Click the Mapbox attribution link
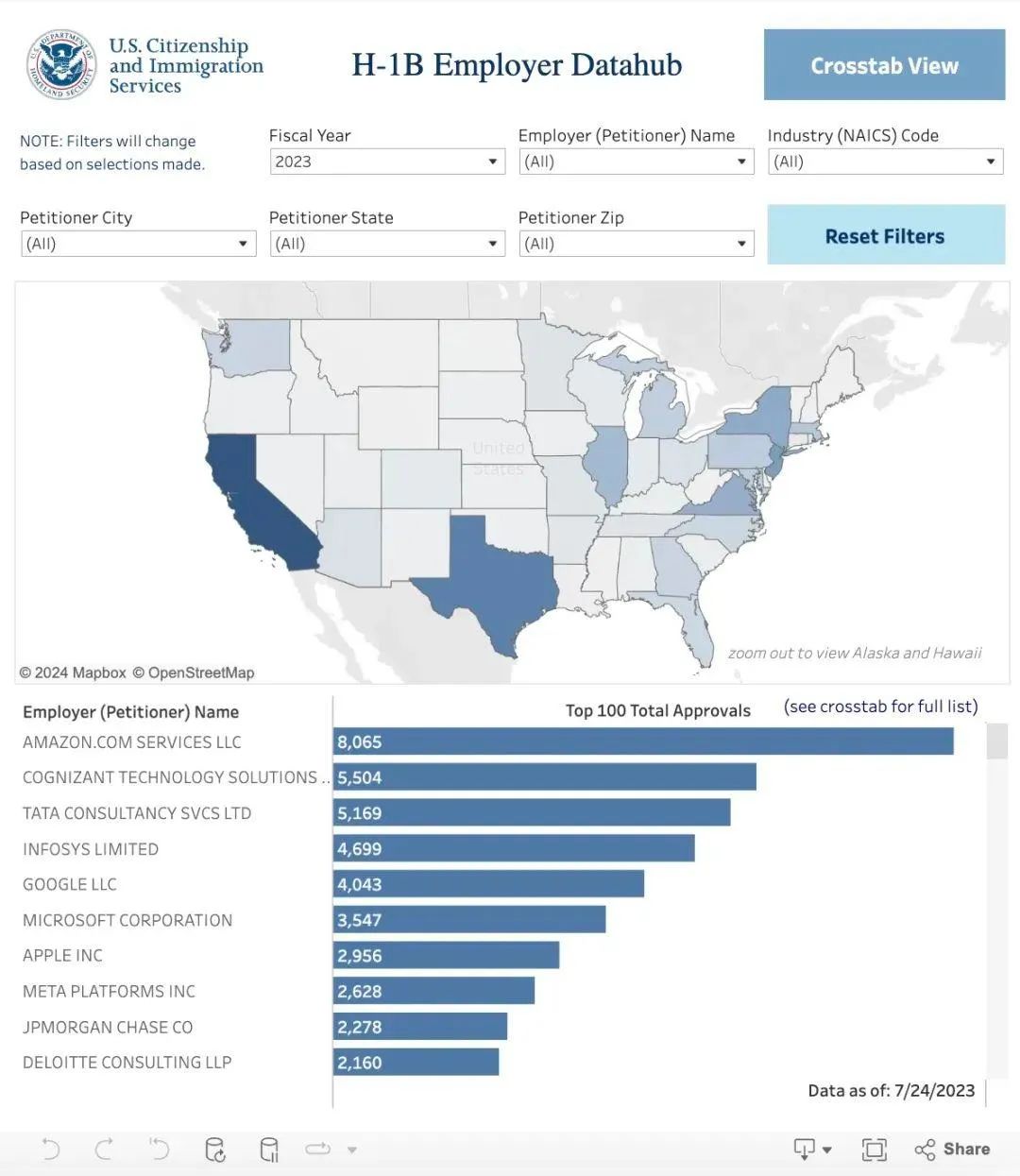 point(73,673)
